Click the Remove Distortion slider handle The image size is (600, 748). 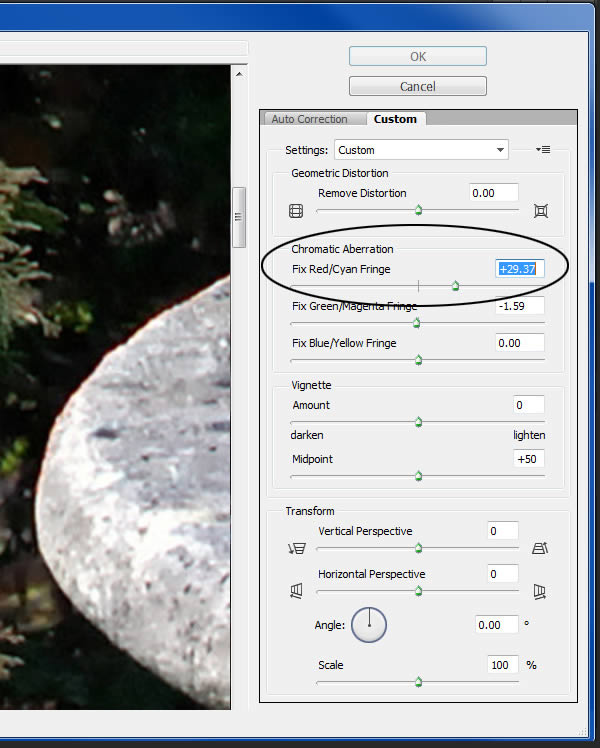pyautogui.click(x=418, y=210)
